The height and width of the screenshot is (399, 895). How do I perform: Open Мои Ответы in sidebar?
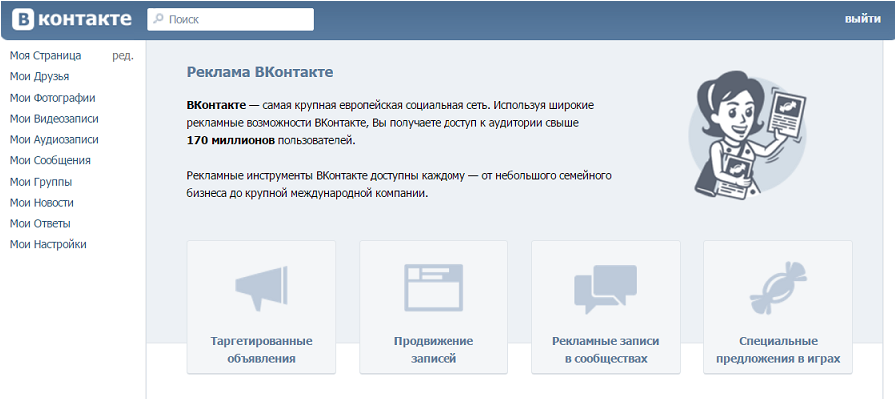click(40, 223)
